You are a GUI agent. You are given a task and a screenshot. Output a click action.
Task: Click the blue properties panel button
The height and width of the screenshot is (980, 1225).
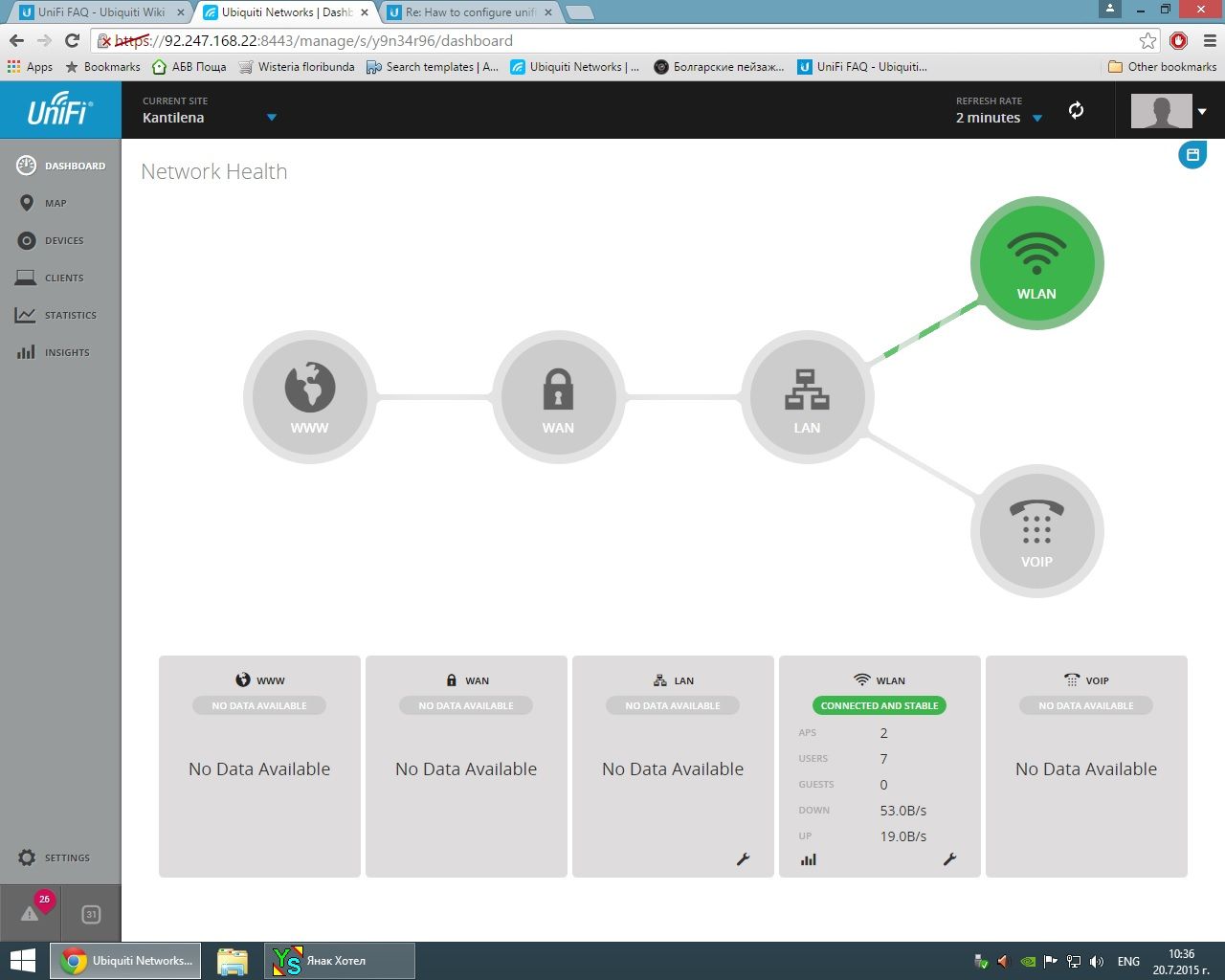[1192, 154]
